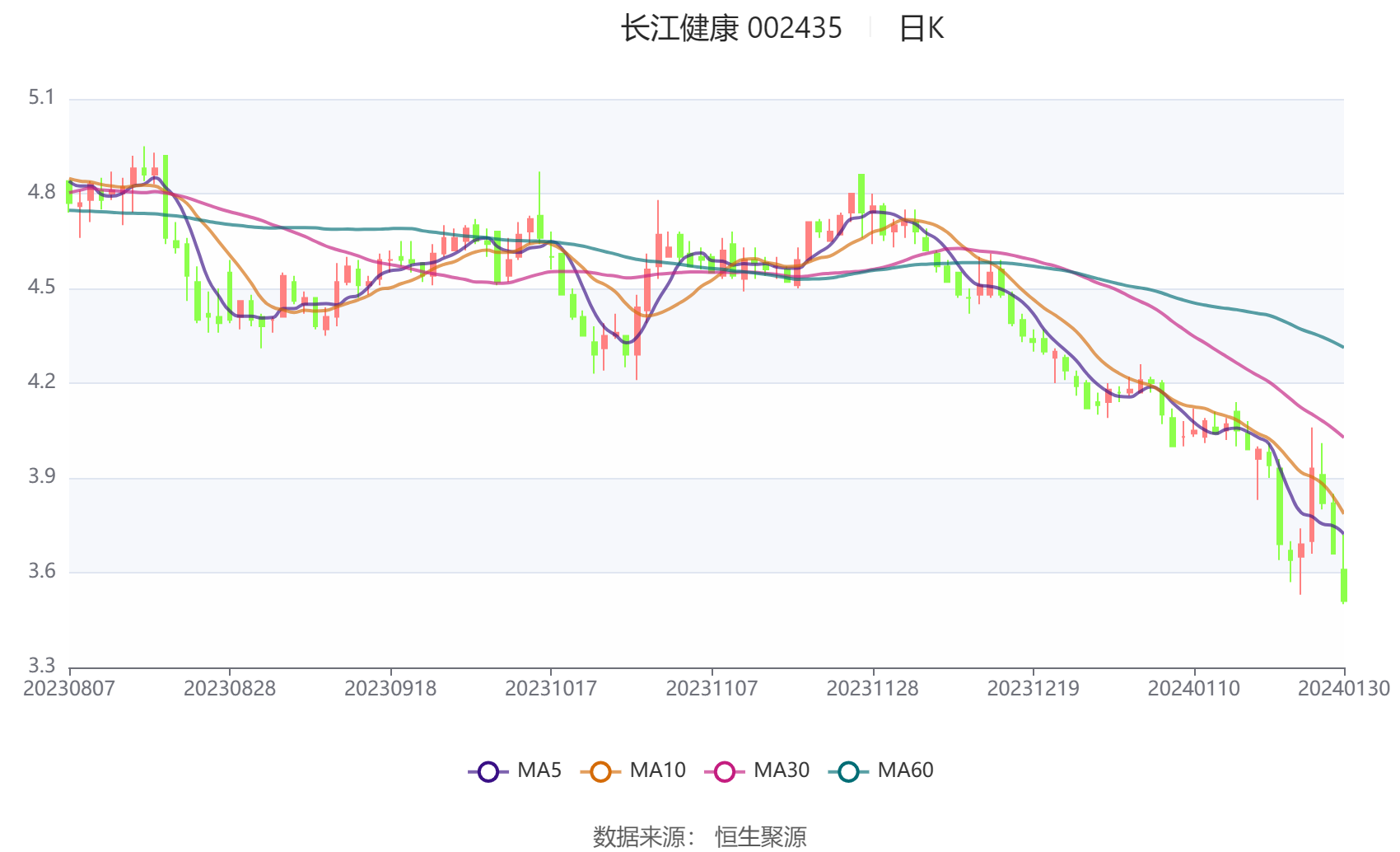This screenshot has height=852, width=1400.
Task: Click the chart title 长江健康 002435
Action: [731, 29]
